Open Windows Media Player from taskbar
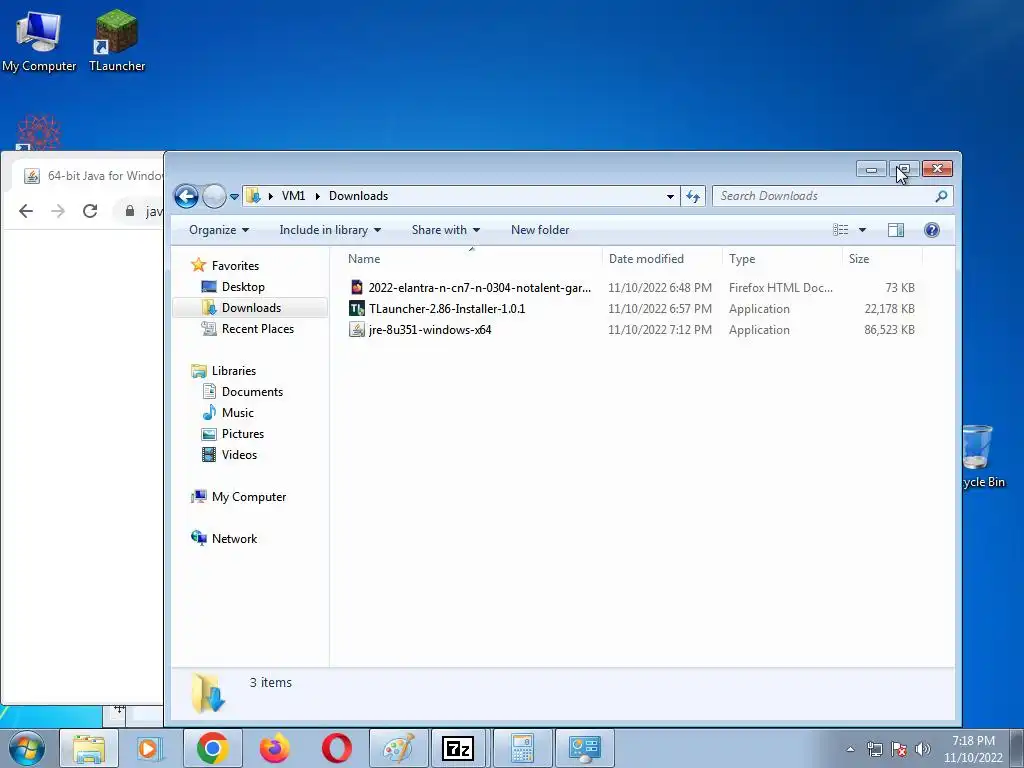 point(150,748)
